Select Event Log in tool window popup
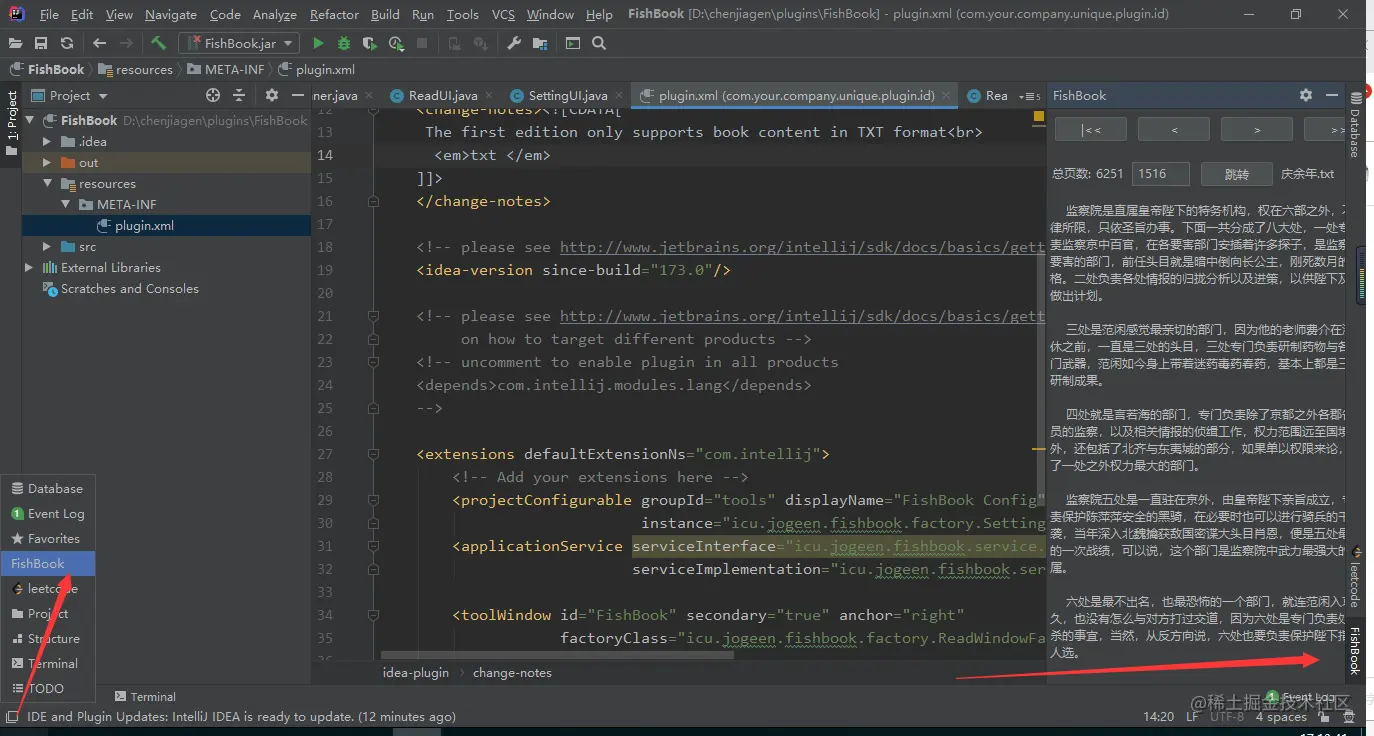 [x=48, y=513]
